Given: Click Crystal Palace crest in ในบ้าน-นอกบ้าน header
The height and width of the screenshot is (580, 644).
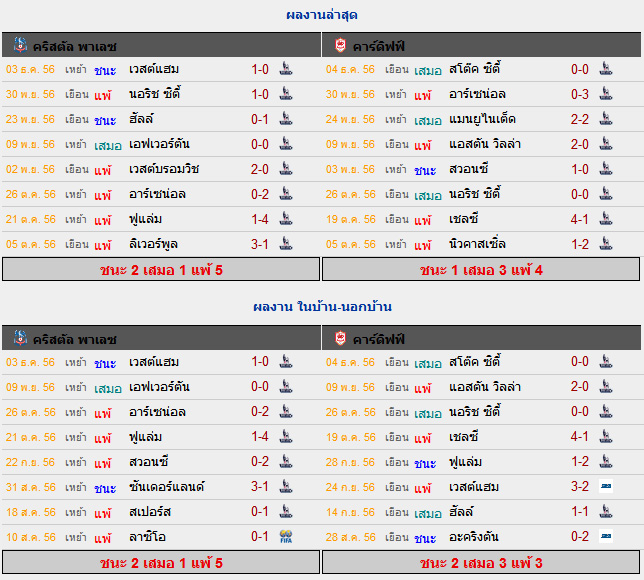Looking at the screenshot, I should [20, 338].
